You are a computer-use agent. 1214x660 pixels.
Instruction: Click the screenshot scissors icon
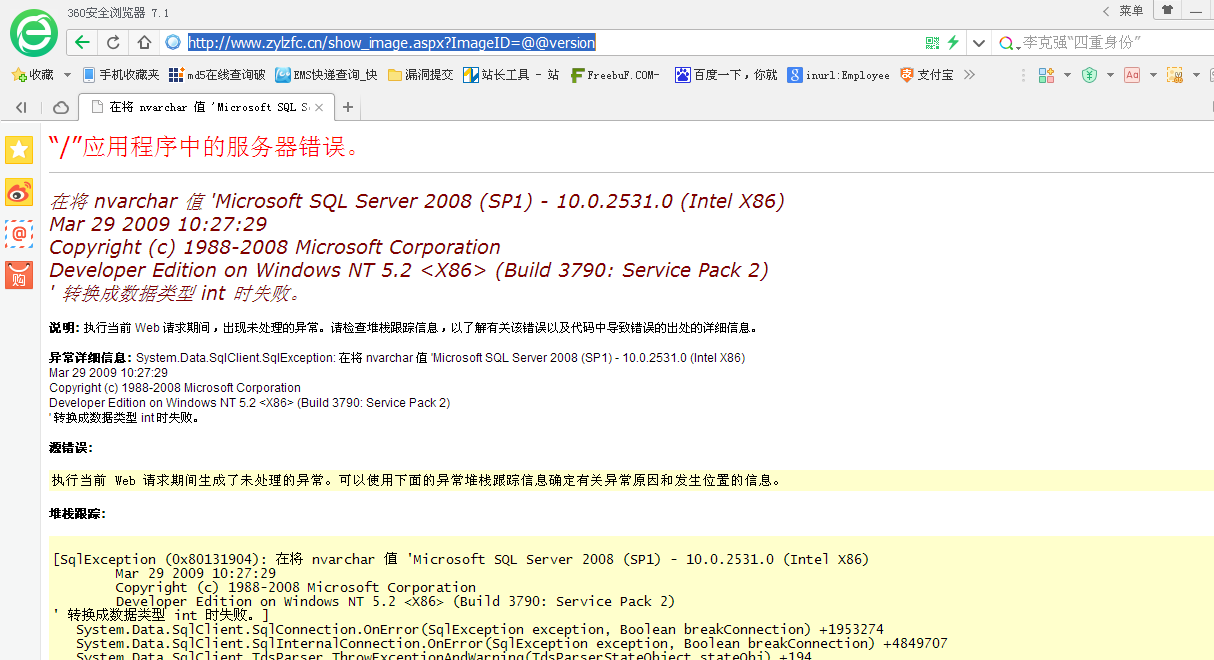pyautogui.click(x=1175, y=75)
